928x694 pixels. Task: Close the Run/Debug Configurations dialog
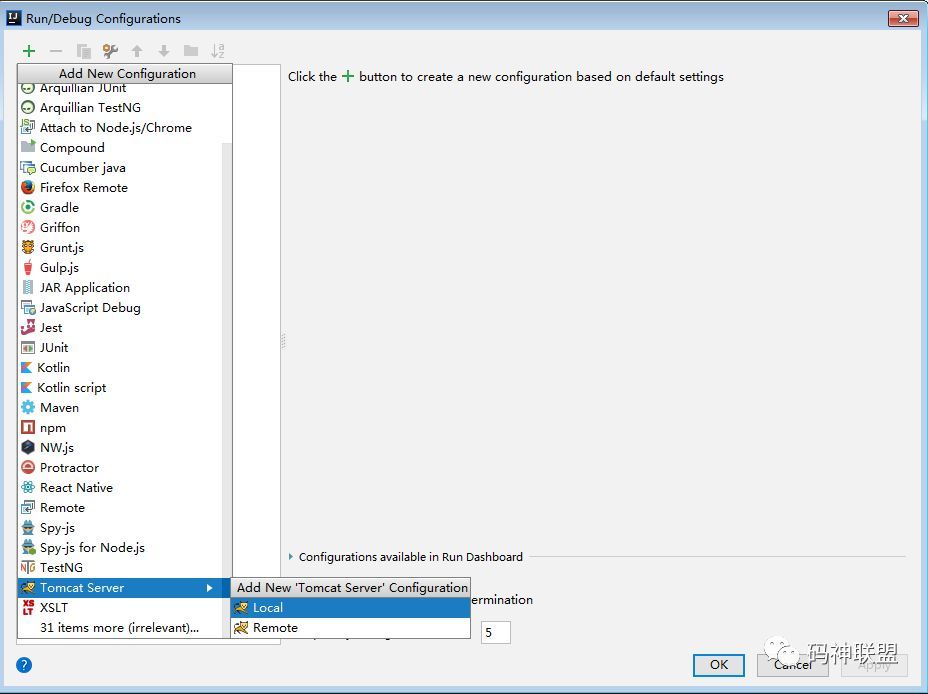point(903,18)
